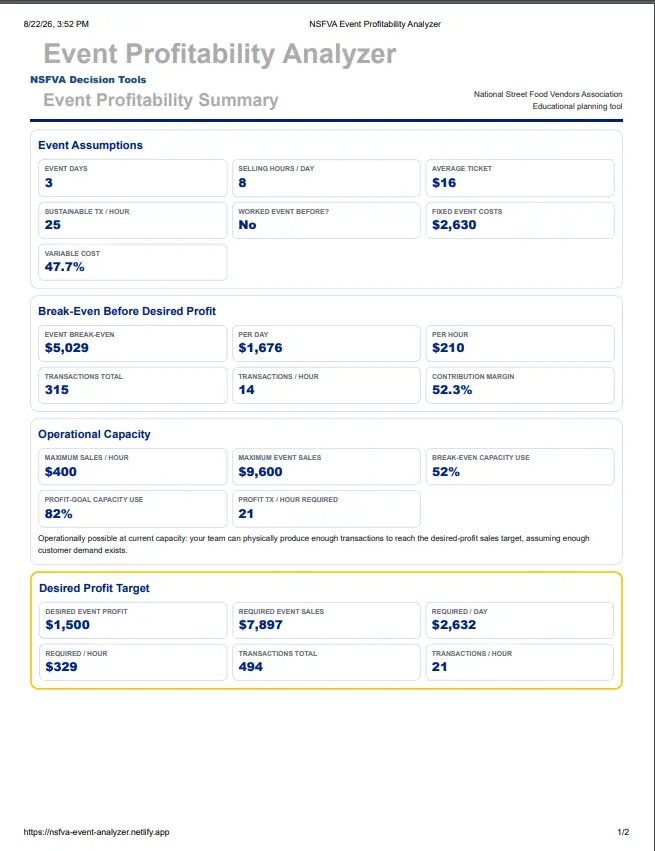
Task: Click the Maximum Sales / Hour $400 card
Action: click(x=133, y=467)
